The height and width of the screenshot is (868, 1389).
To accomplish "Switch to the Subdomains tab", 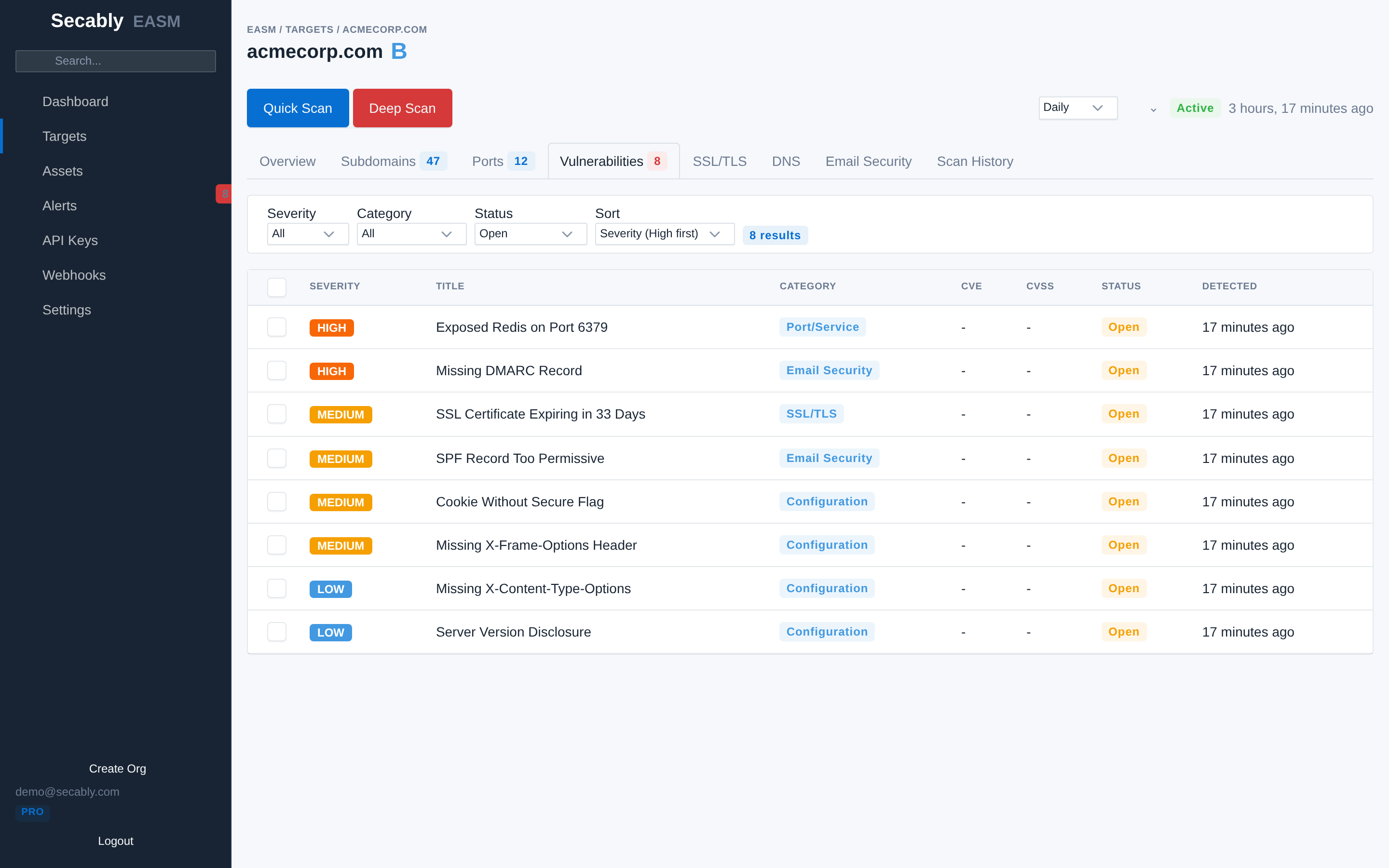I will 378,162.
